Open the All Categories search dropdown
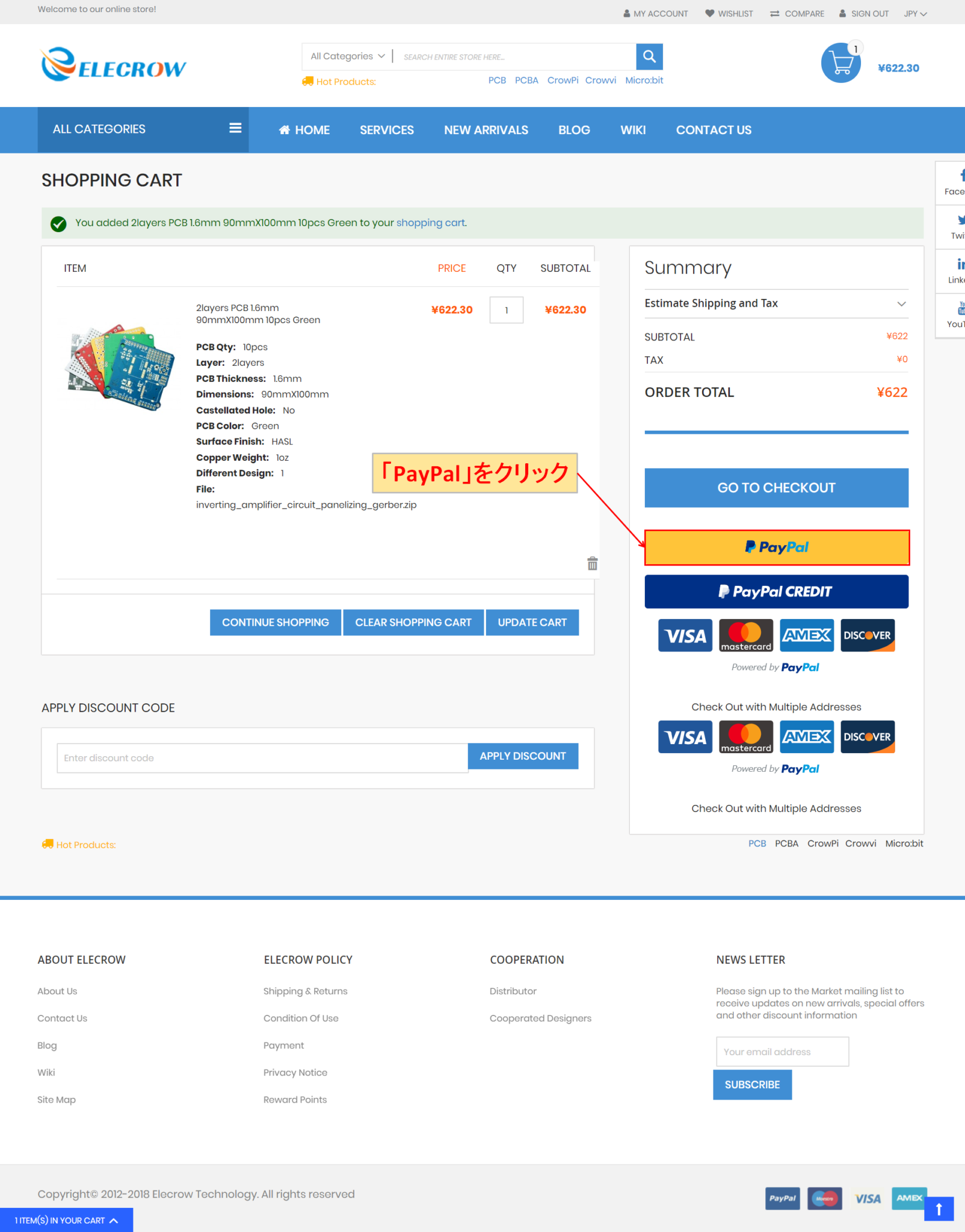965x1232 pixels. click(347, 57)
